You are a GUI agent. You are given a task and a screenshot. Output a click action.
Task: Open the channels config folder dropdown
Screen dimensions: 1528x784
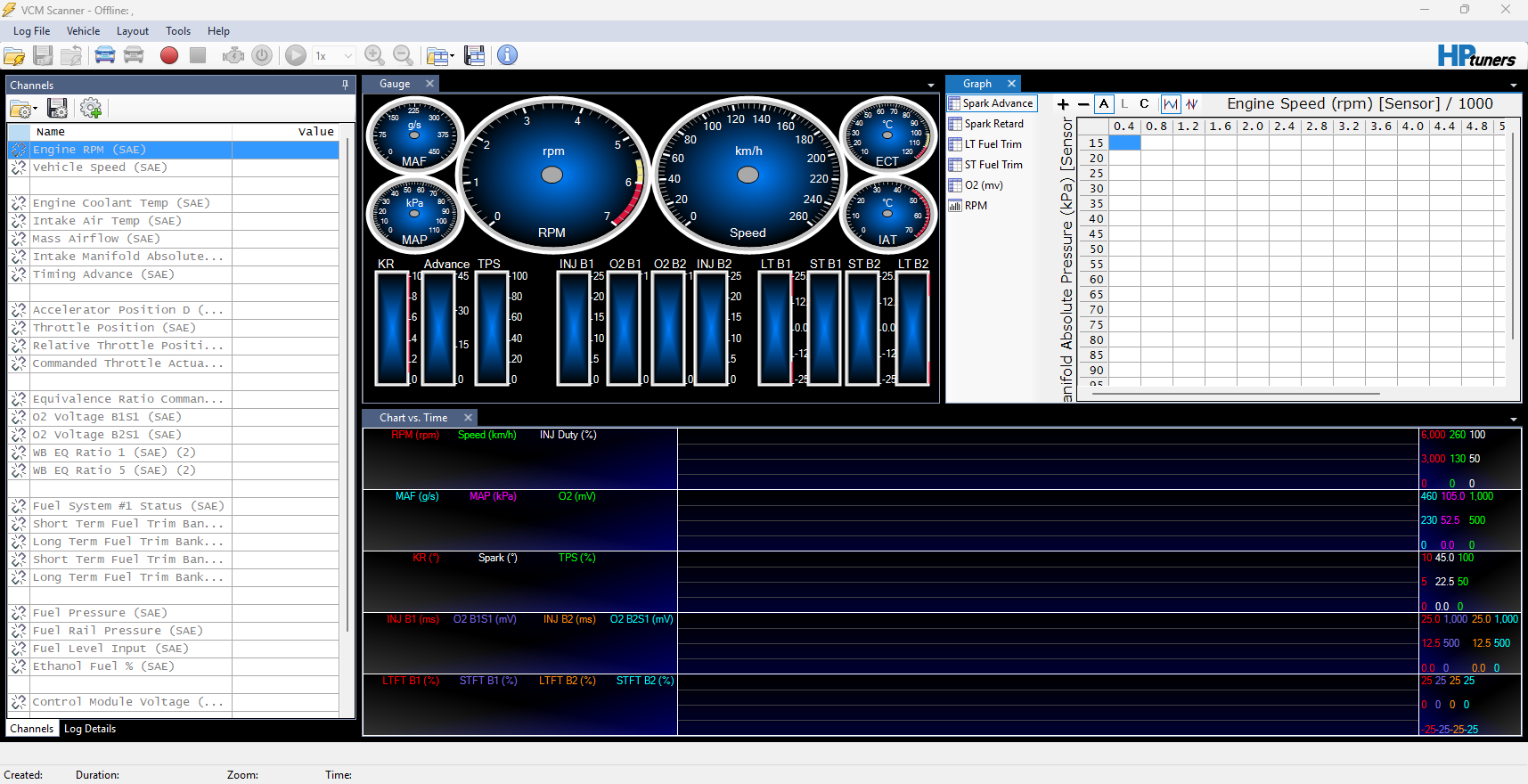point(23,109)
